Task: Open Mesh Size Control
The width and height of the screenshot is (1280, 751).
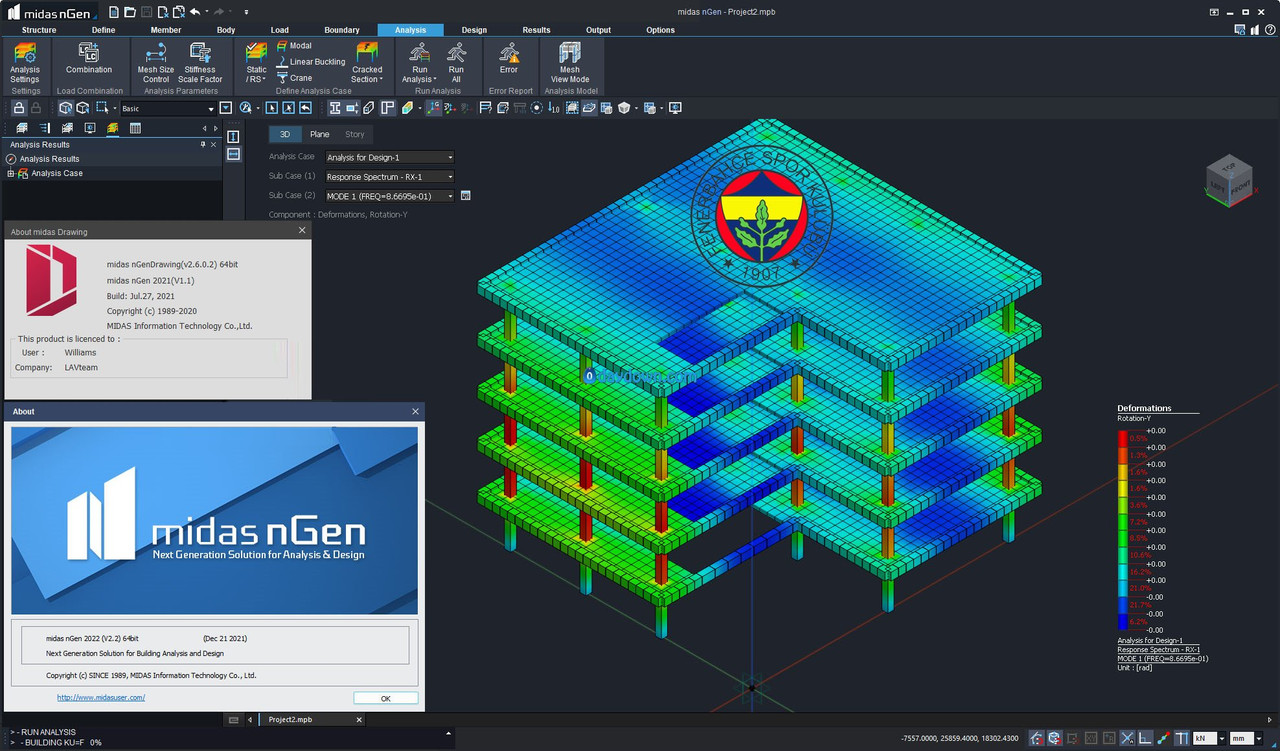Action: [x=155, y=63]
